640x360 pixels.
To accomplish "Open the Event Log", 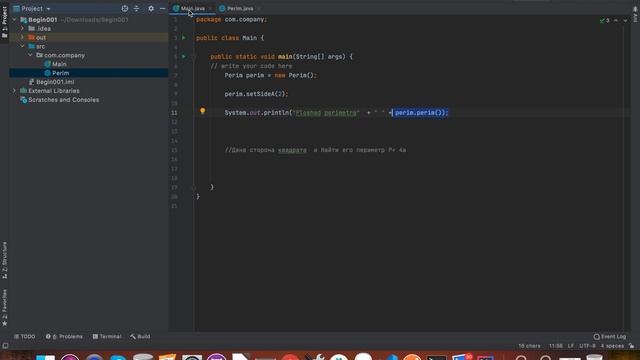I will coord(610,337).
